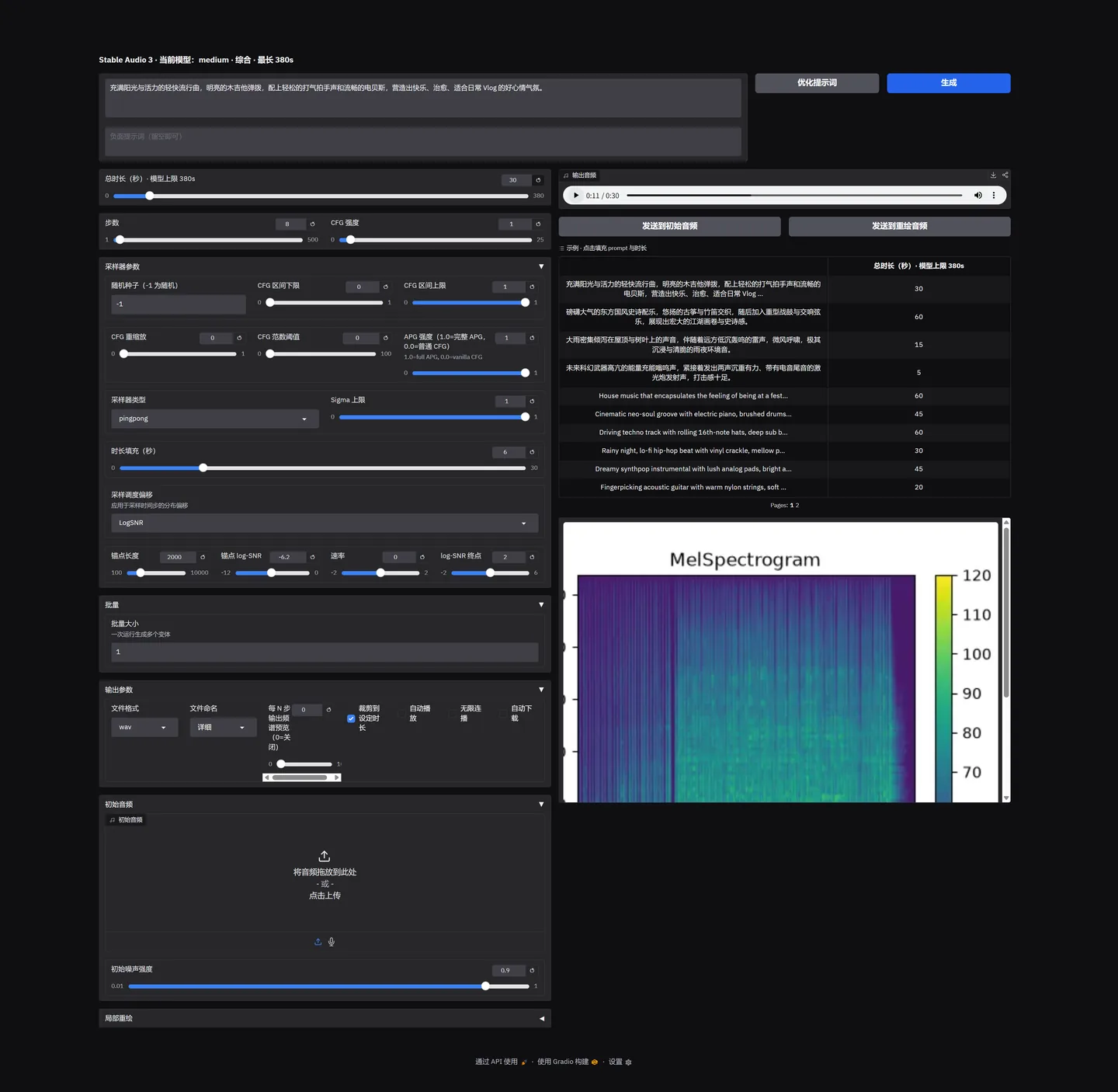Screen dimensions: 1118x1092
Task: Mute the output audio volume
Action: (x=978, y=196)
